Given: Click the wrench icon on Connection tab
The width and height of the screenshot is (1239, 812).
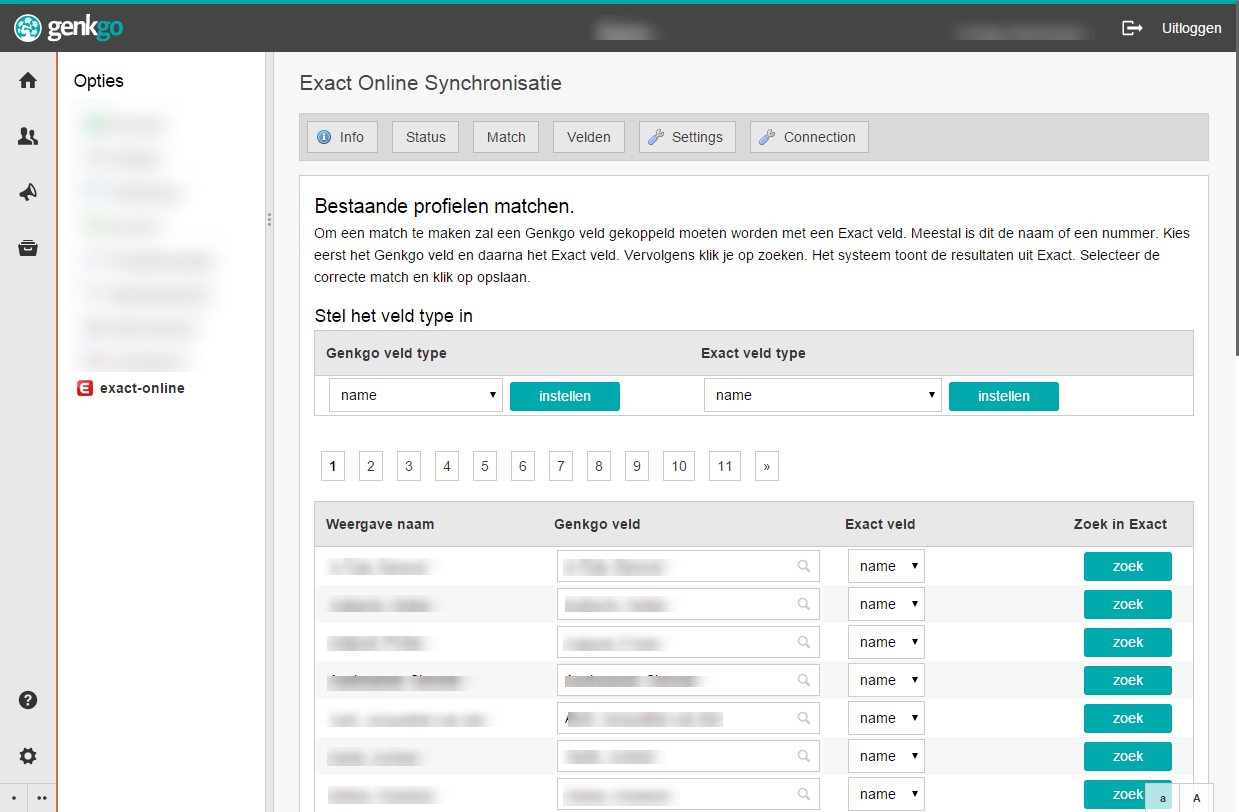Looking at the screenshot, I should click(x=767, y=137).
